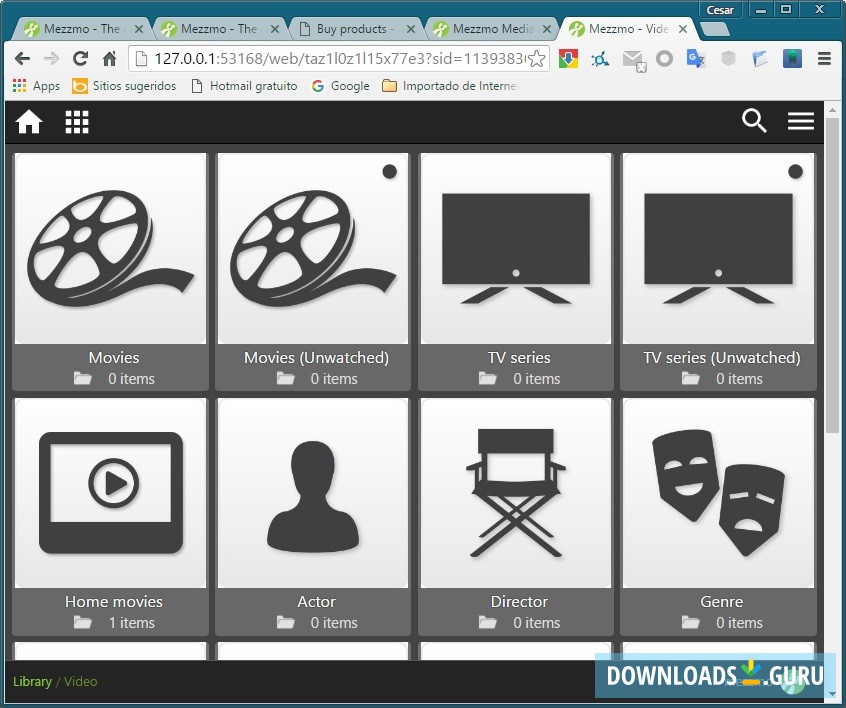Toggle the unwatched badge on Movies (Unwatched)
The image size is (846, 708).
point(387,172)
